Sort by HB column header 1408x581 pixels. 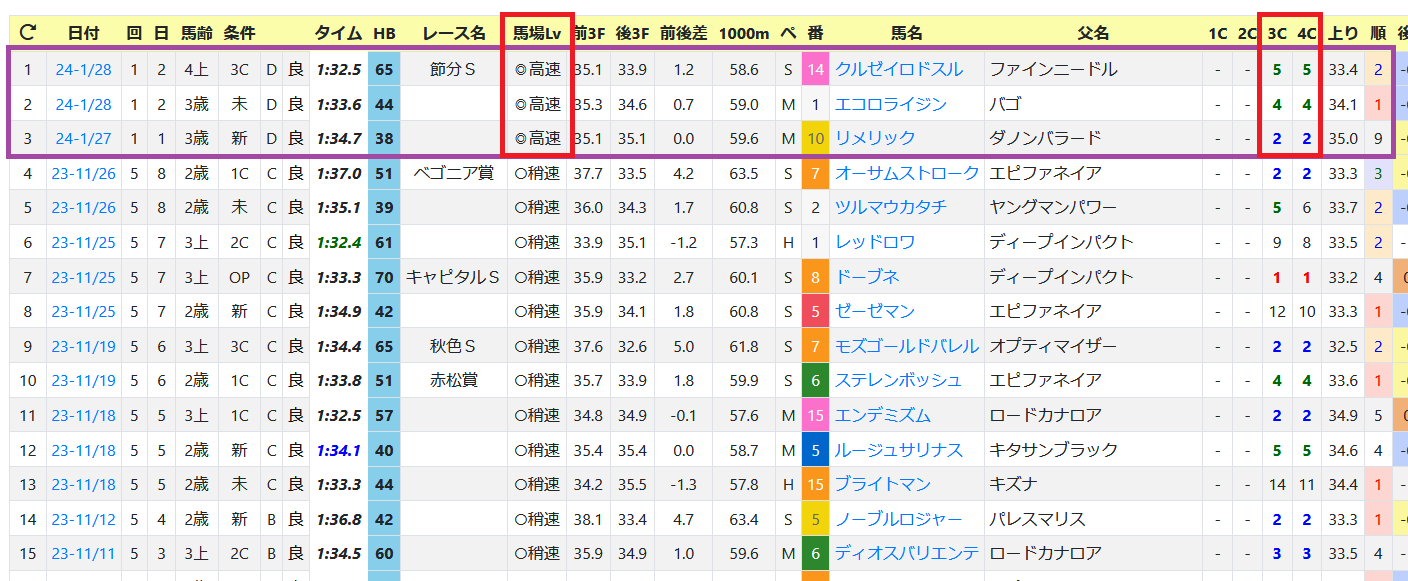click(384, 33)
